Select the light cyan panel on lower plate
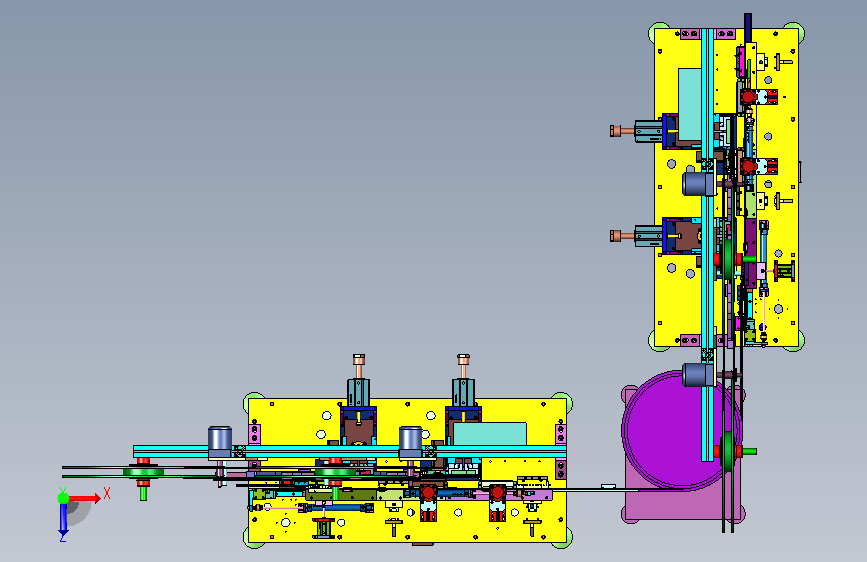This screenshot has width=867, height=562. pos(490,434)
